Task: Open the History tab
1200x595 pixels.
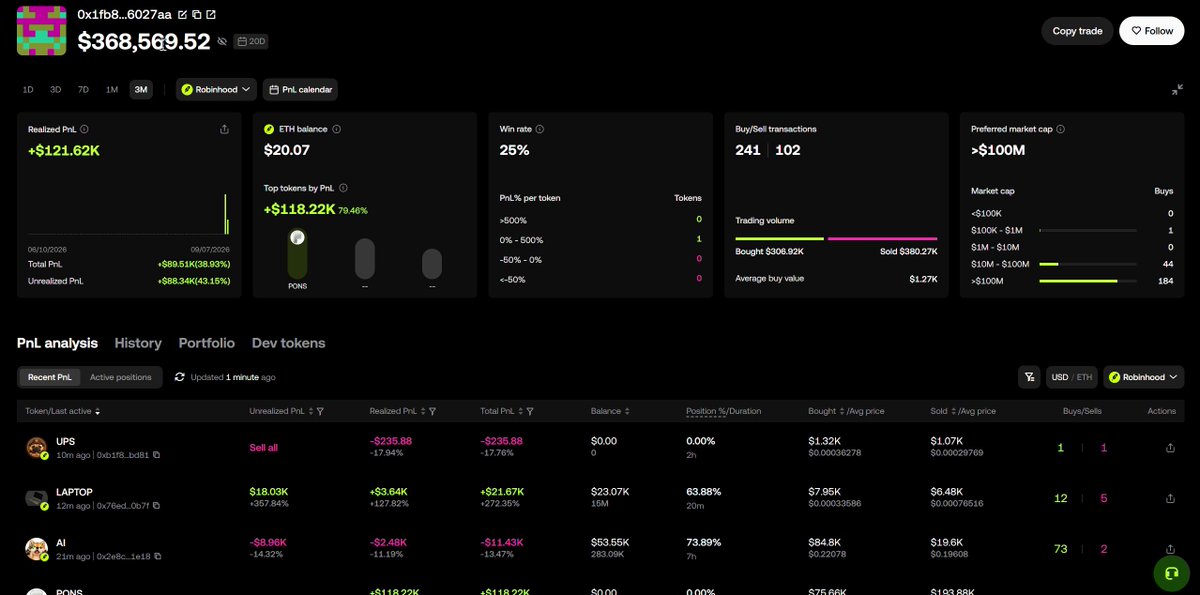Action: point(138,343)
